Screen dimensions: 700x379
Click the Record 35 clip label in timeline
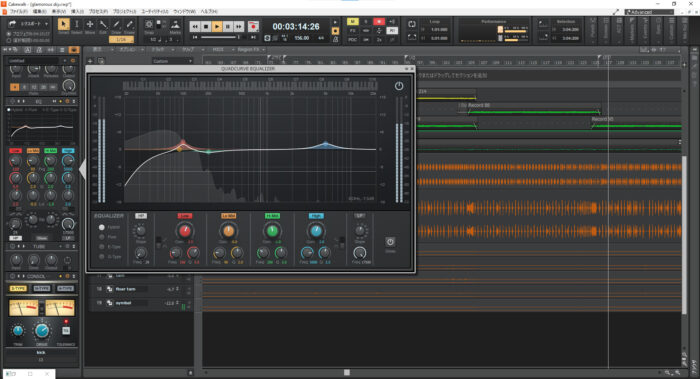coord(602,119)
